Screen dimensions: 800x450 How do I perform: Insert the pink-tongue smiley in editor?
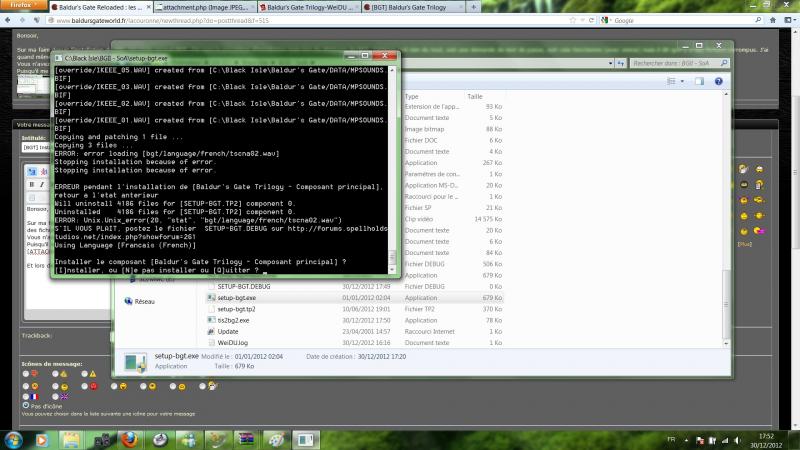759,231
